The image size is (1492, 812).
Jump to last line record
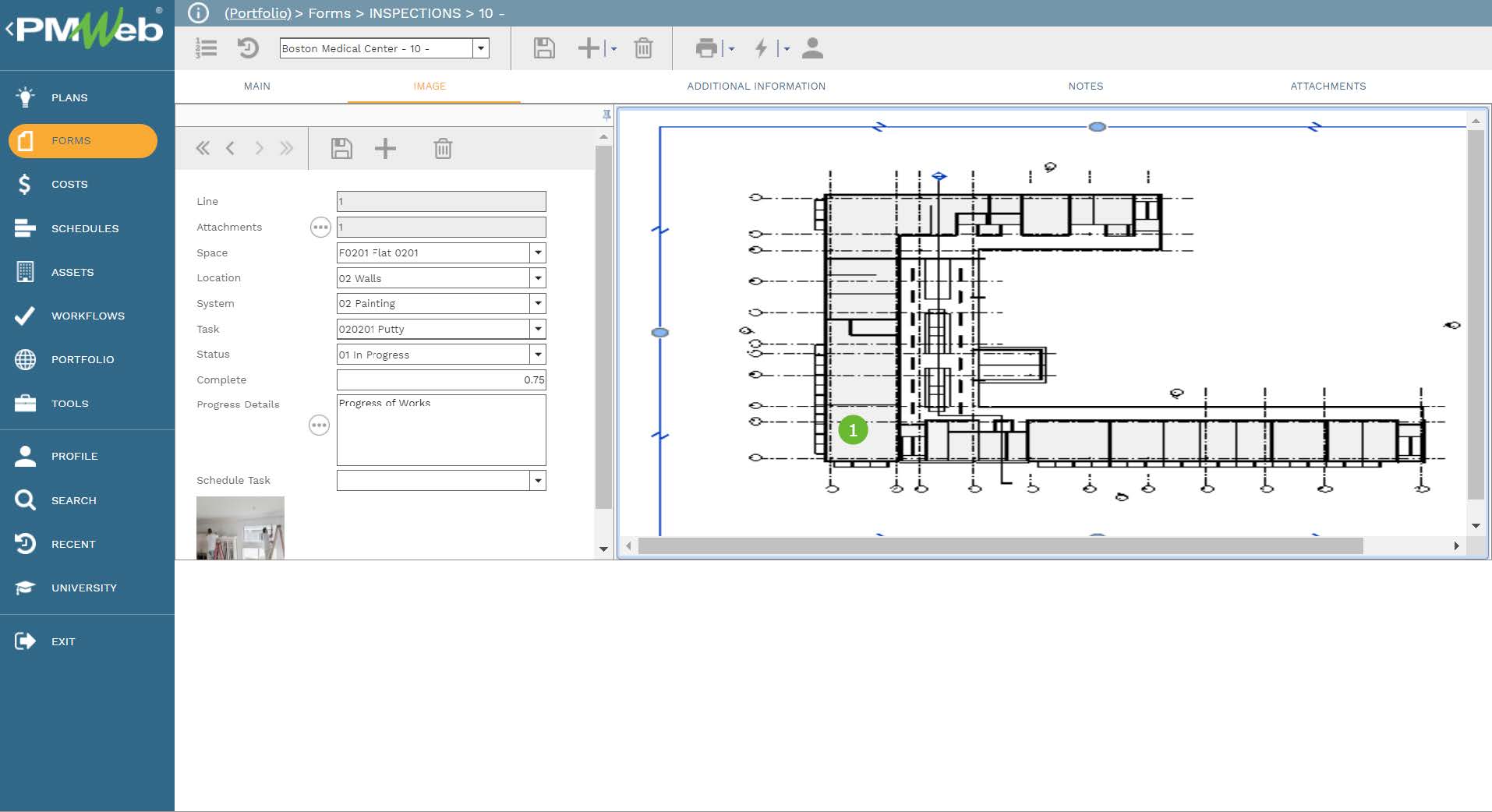click(287, 148)
